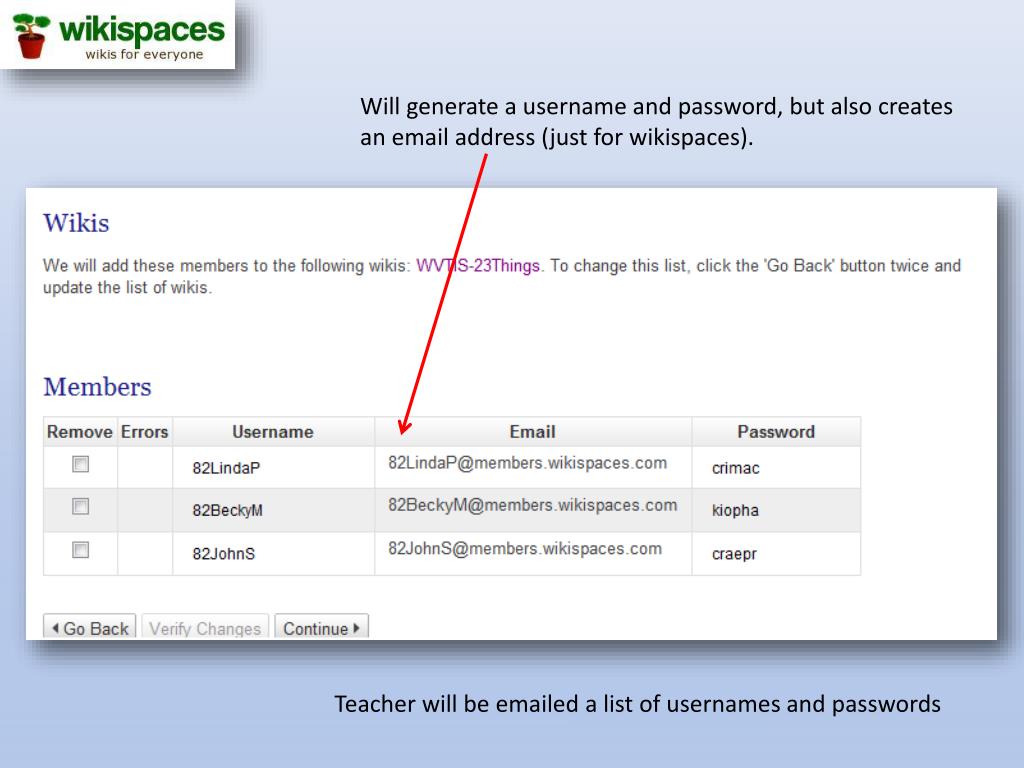The image size is (1024, 768).
Task: Click the email 82BeckyM@members.wikispaces.com
Action: 532,505
